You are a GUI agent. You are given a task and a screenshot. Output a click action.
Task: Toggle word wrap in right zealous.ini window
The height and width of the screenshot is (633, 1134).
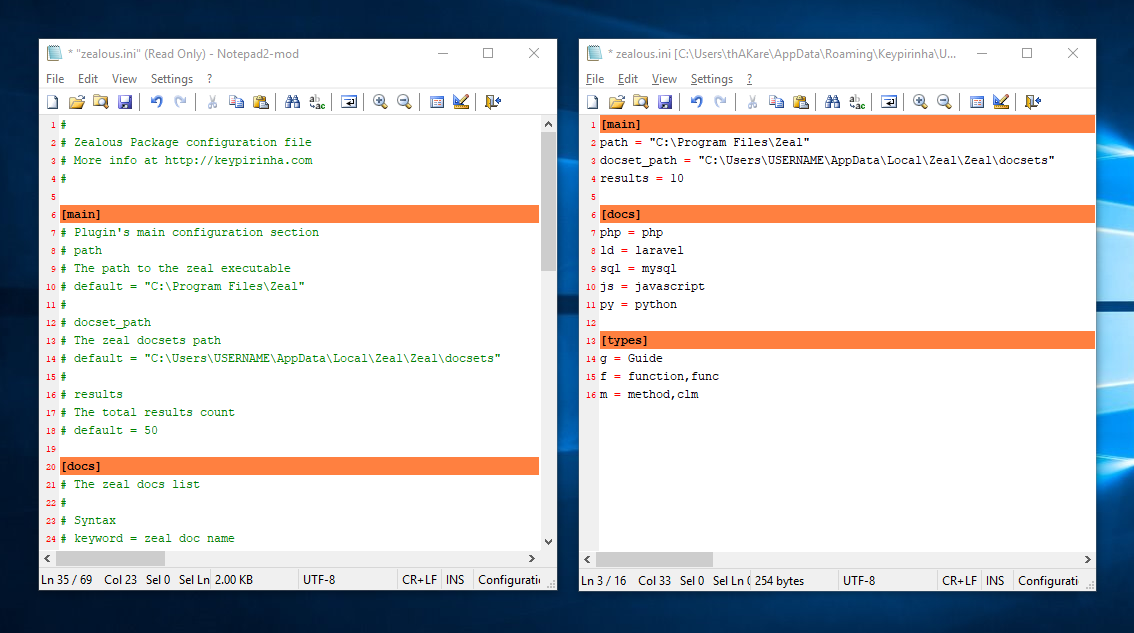pyautogui.click(x=889, y=102)
